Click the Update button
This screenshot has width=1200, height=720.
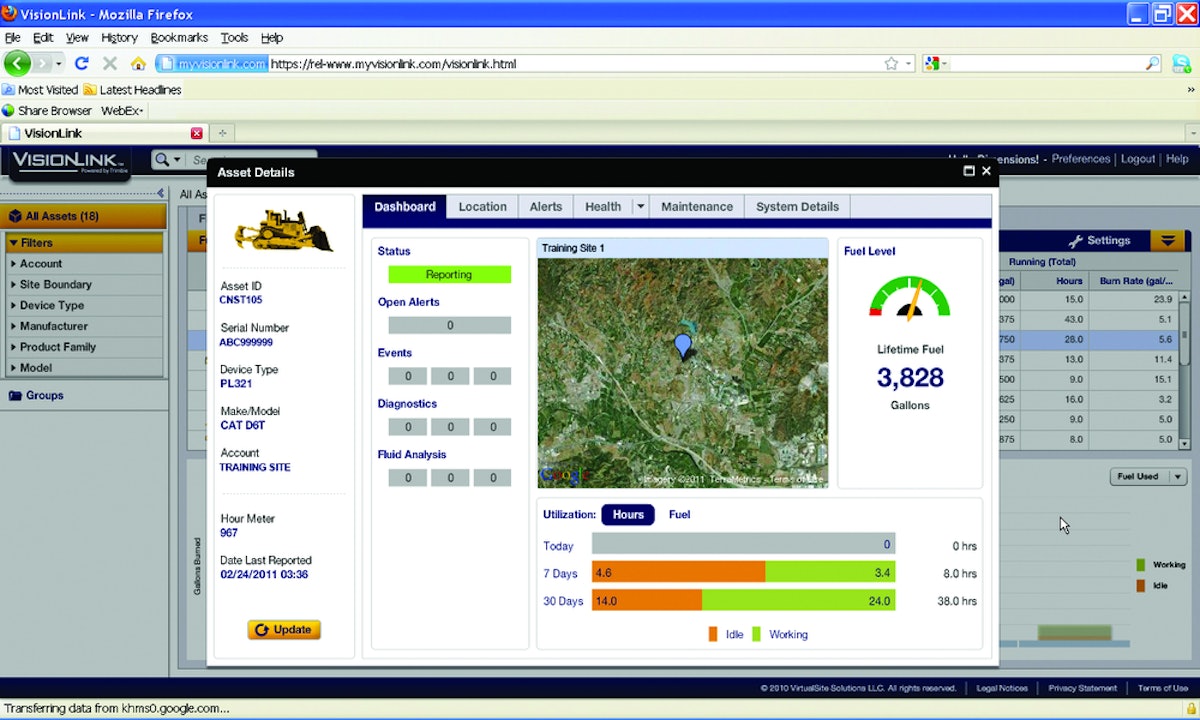(283, 629)
